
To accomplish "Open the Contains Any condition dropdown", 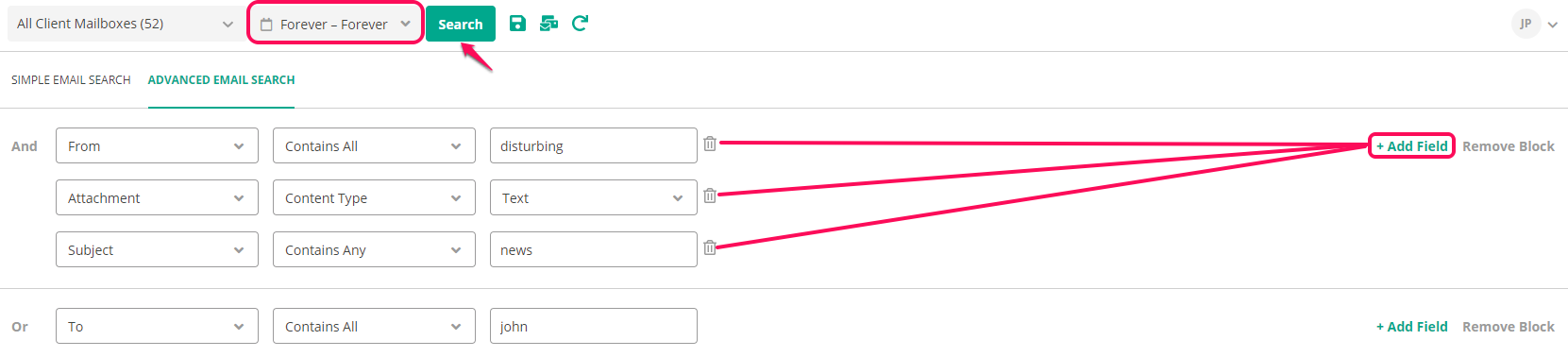I will pos(374,249).
